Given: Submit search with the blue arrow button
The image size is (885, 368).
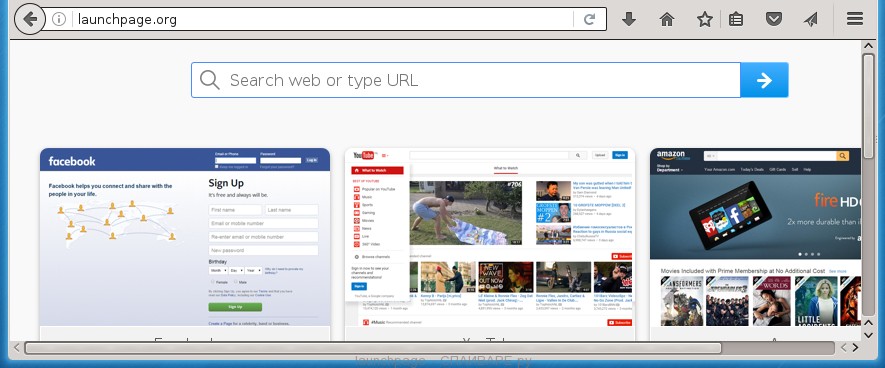Looking at the screenshot, I should pyautogui.click(x=764, y=80).
